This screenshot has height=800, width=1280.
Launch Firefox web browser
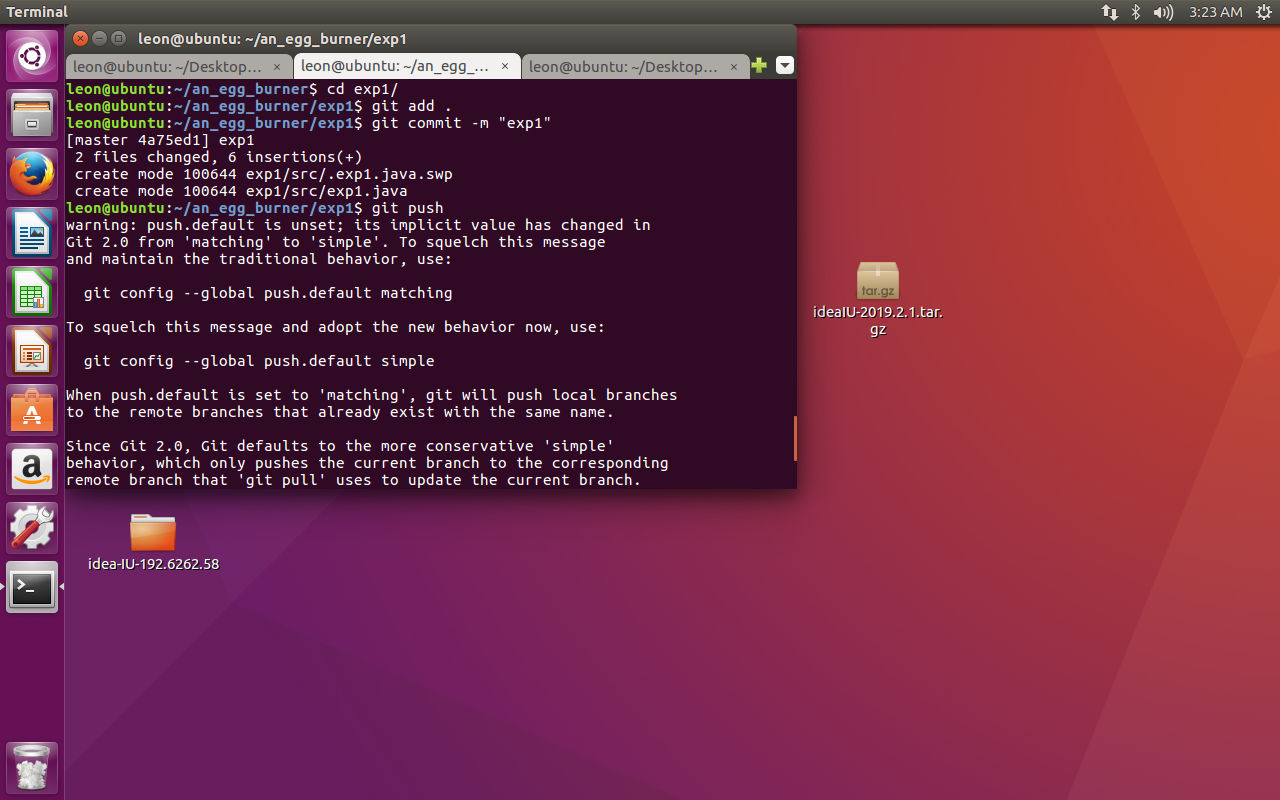32,174
